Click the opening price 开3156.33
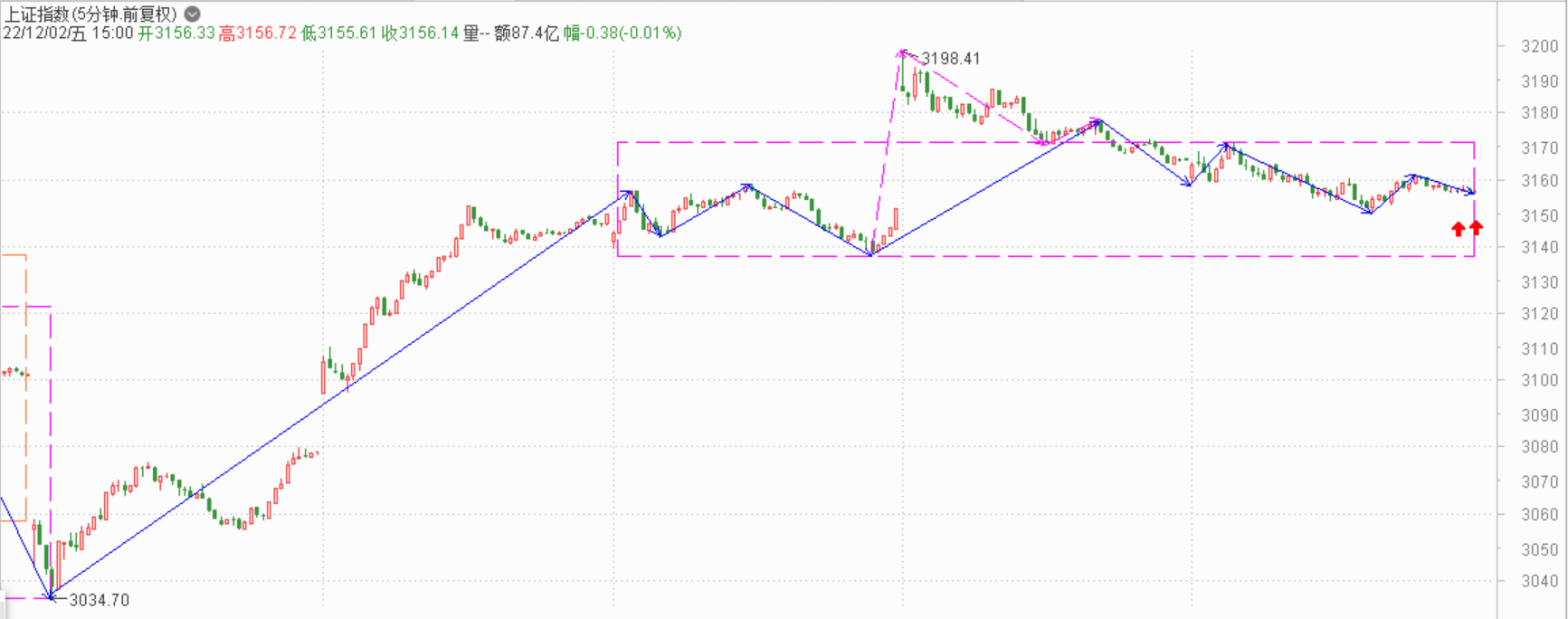 (176, 33)
